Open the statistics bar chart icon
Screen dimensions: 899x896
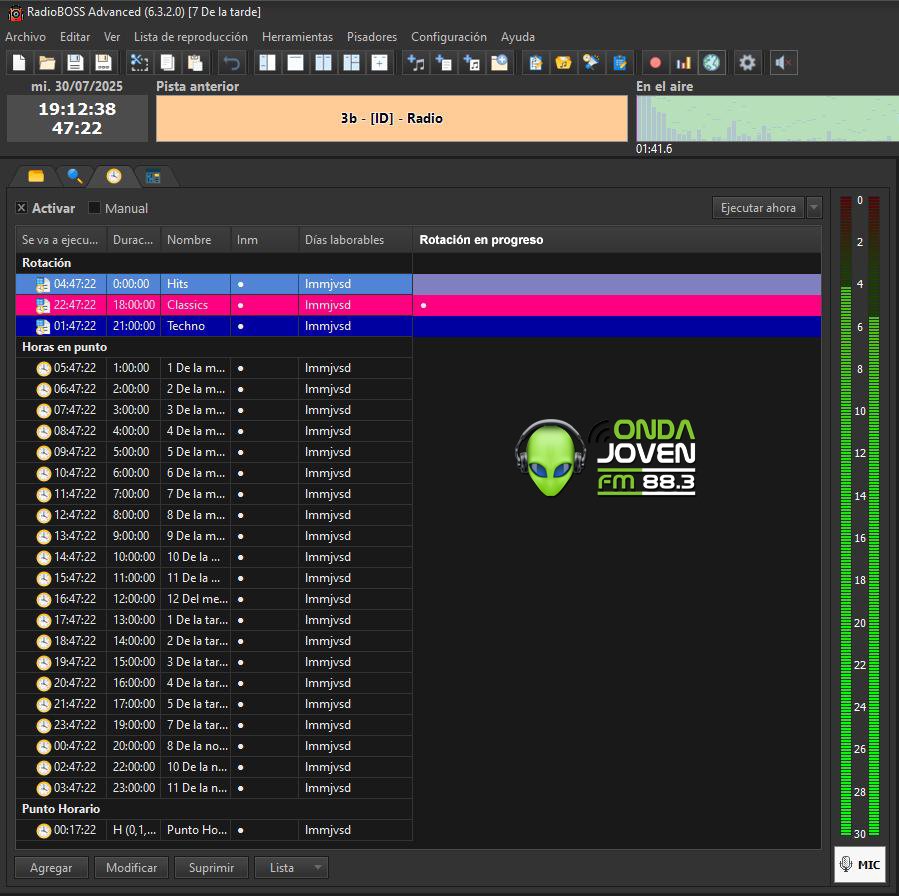click(683, 62)
